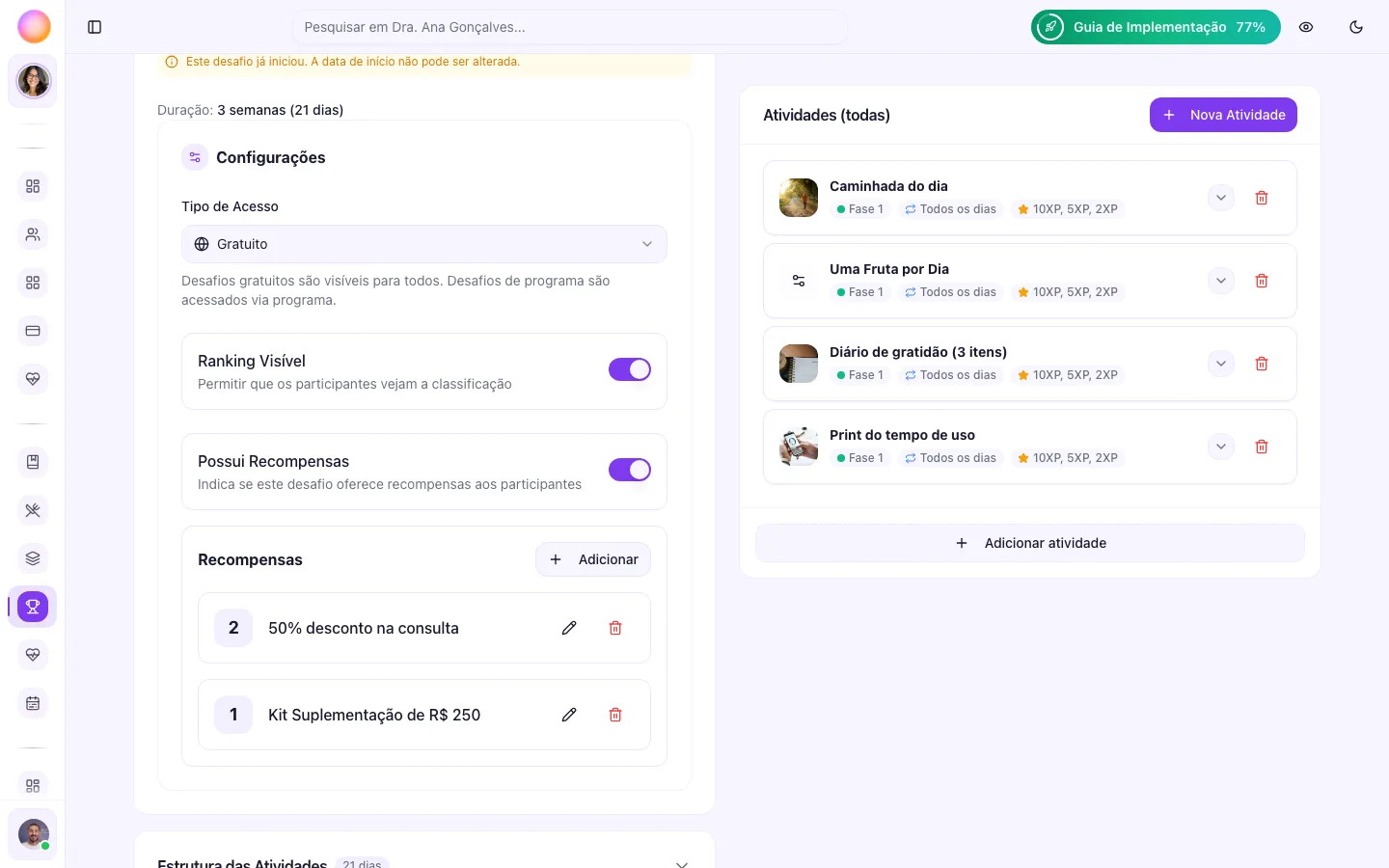Click the Diário de gratidão thumbnail image
This screenshot has width=1389, height=868.
point(799,364)
